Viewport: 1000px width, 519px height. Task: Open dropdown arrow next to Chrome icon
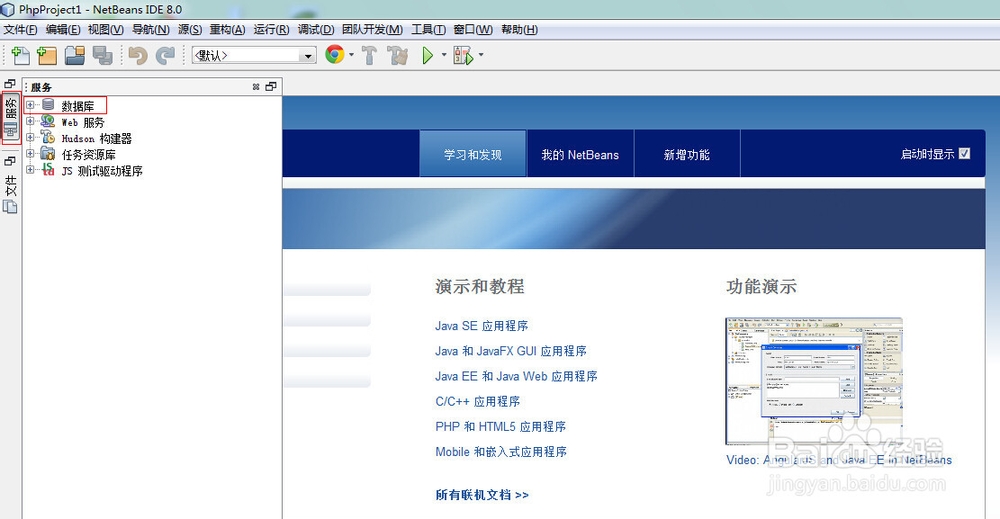point(351,55)
